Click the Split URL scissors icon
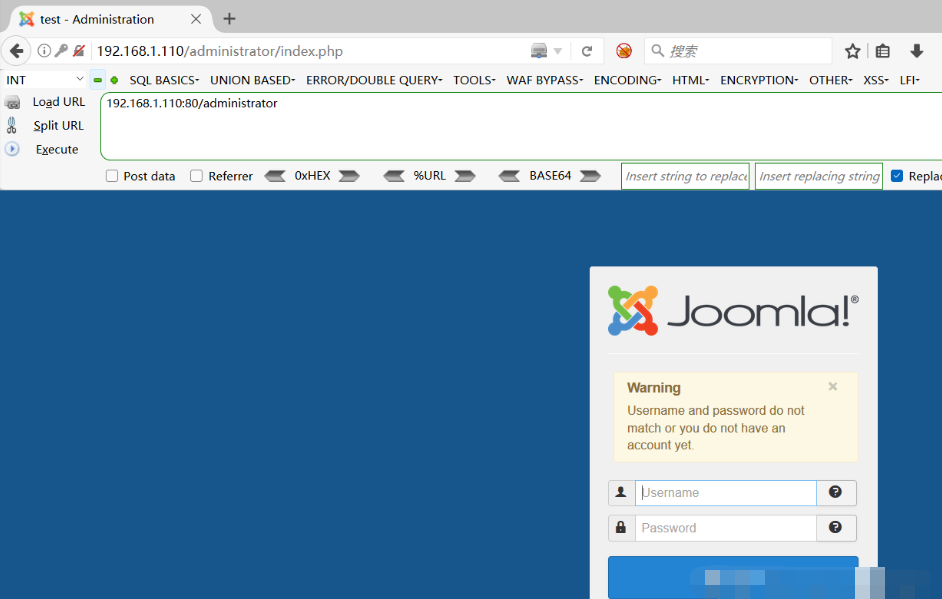The height and width of the screenshot is (599, 942). coord(11,125)
